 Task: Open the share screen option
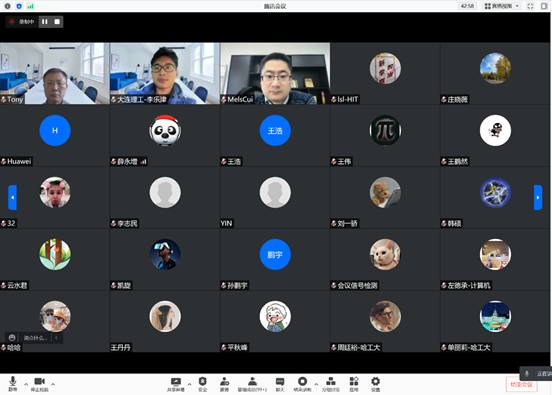click(176, 384)
